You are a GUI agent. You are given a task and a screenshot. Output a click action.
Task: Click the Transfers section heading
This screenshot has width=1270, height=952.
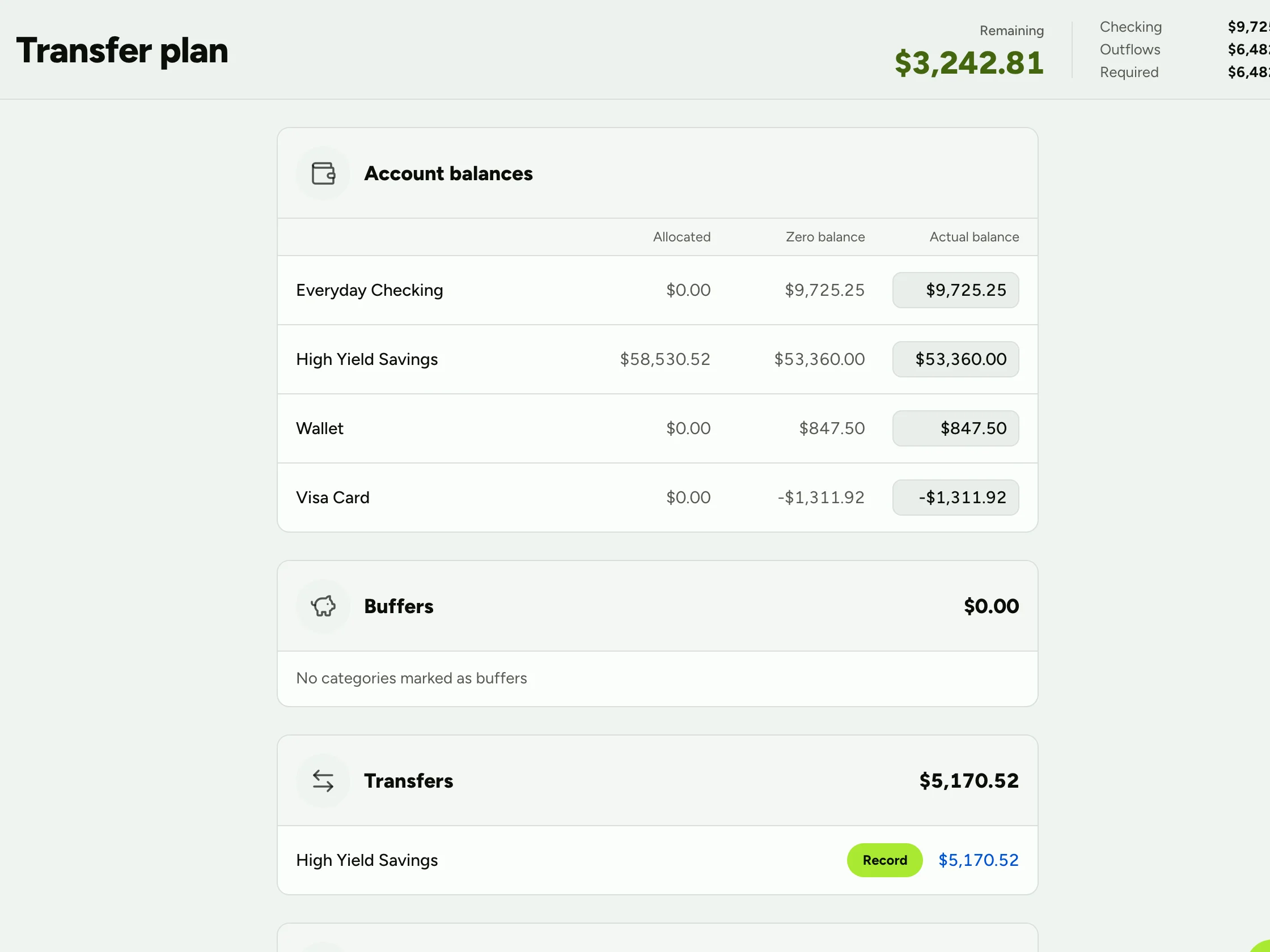408,780
